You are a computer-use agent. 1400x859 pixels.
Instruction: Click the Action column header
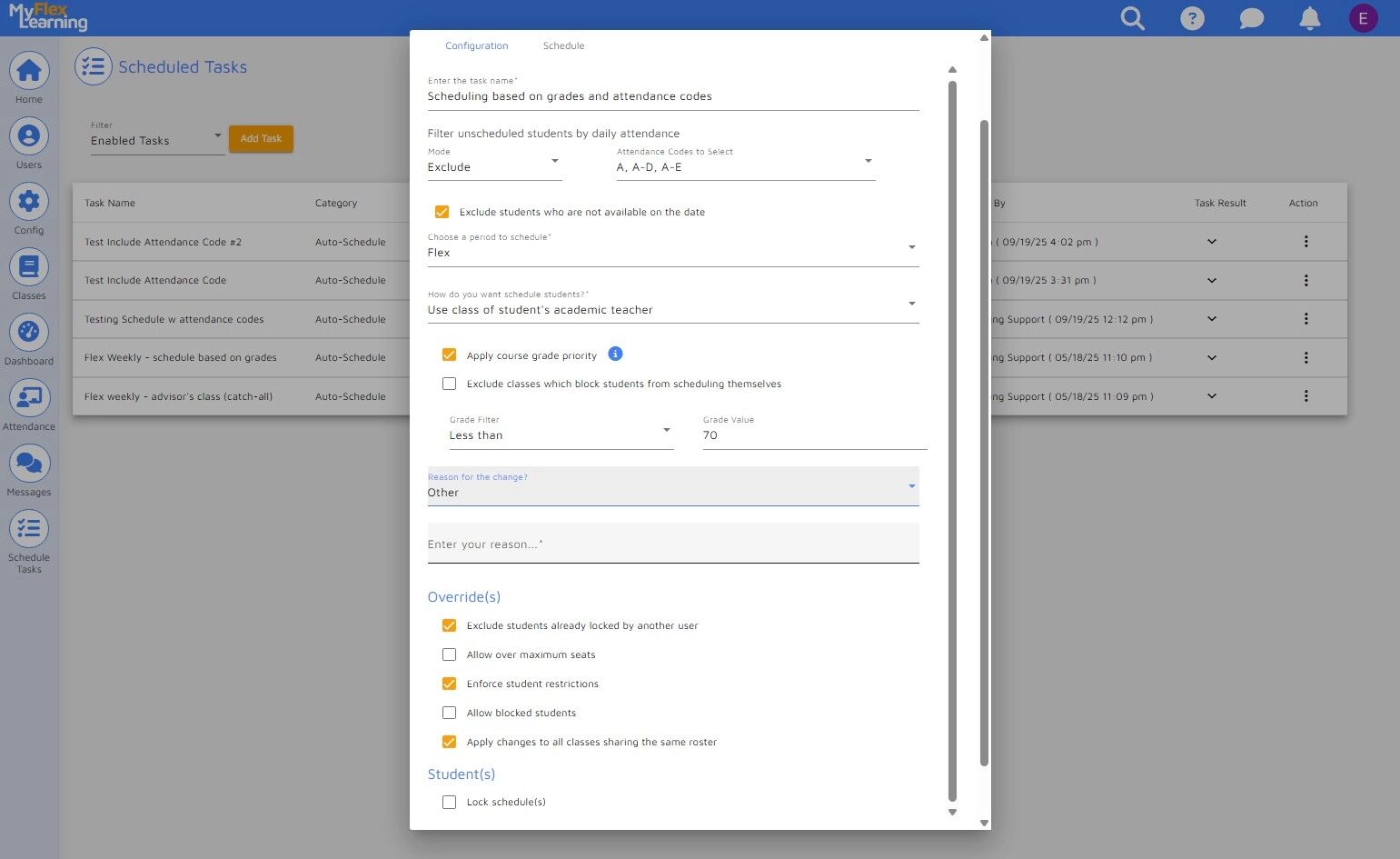point(1303,204)
